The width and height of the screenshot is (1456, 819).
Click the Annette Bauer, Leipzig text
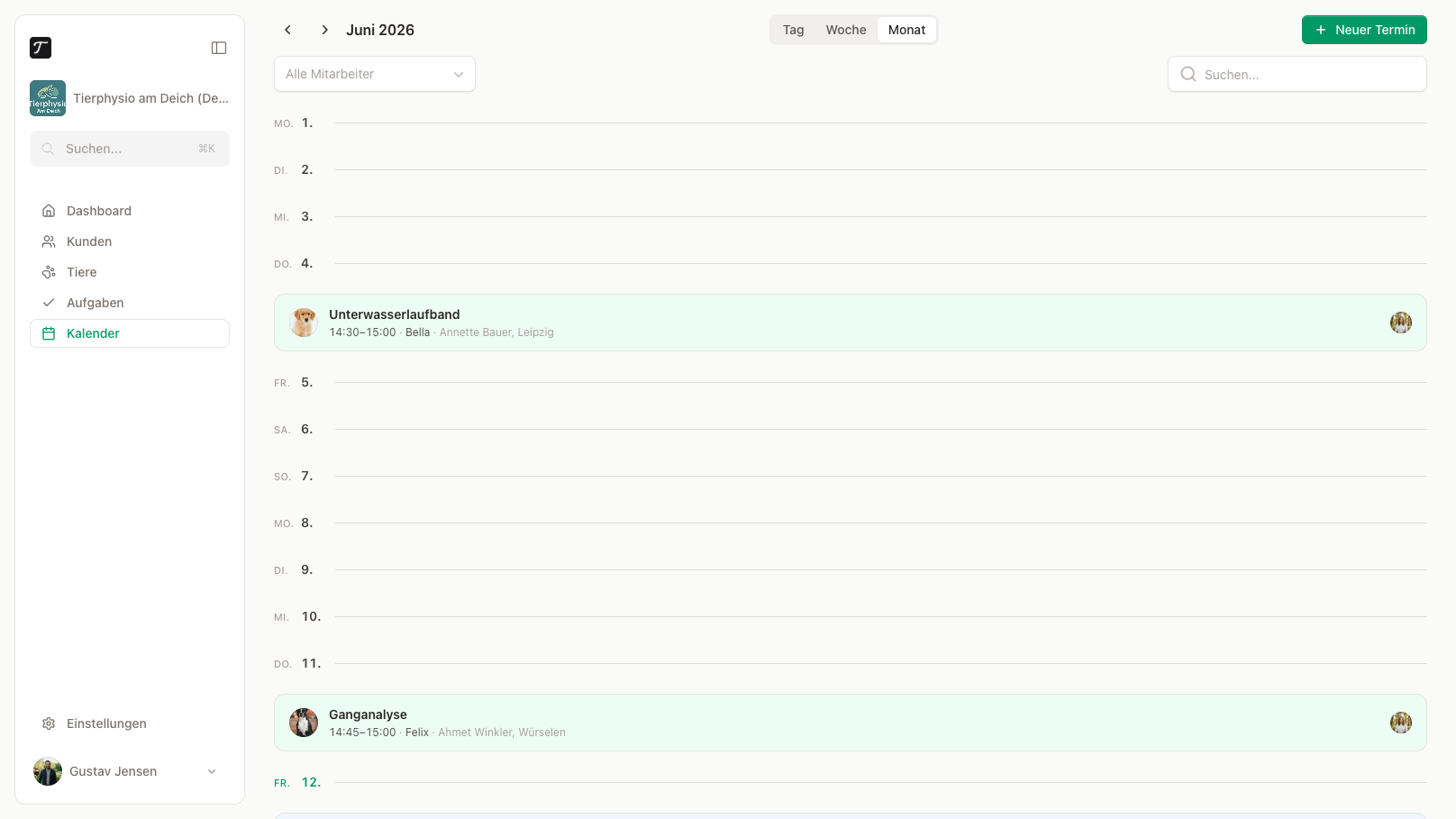point(496,332)
